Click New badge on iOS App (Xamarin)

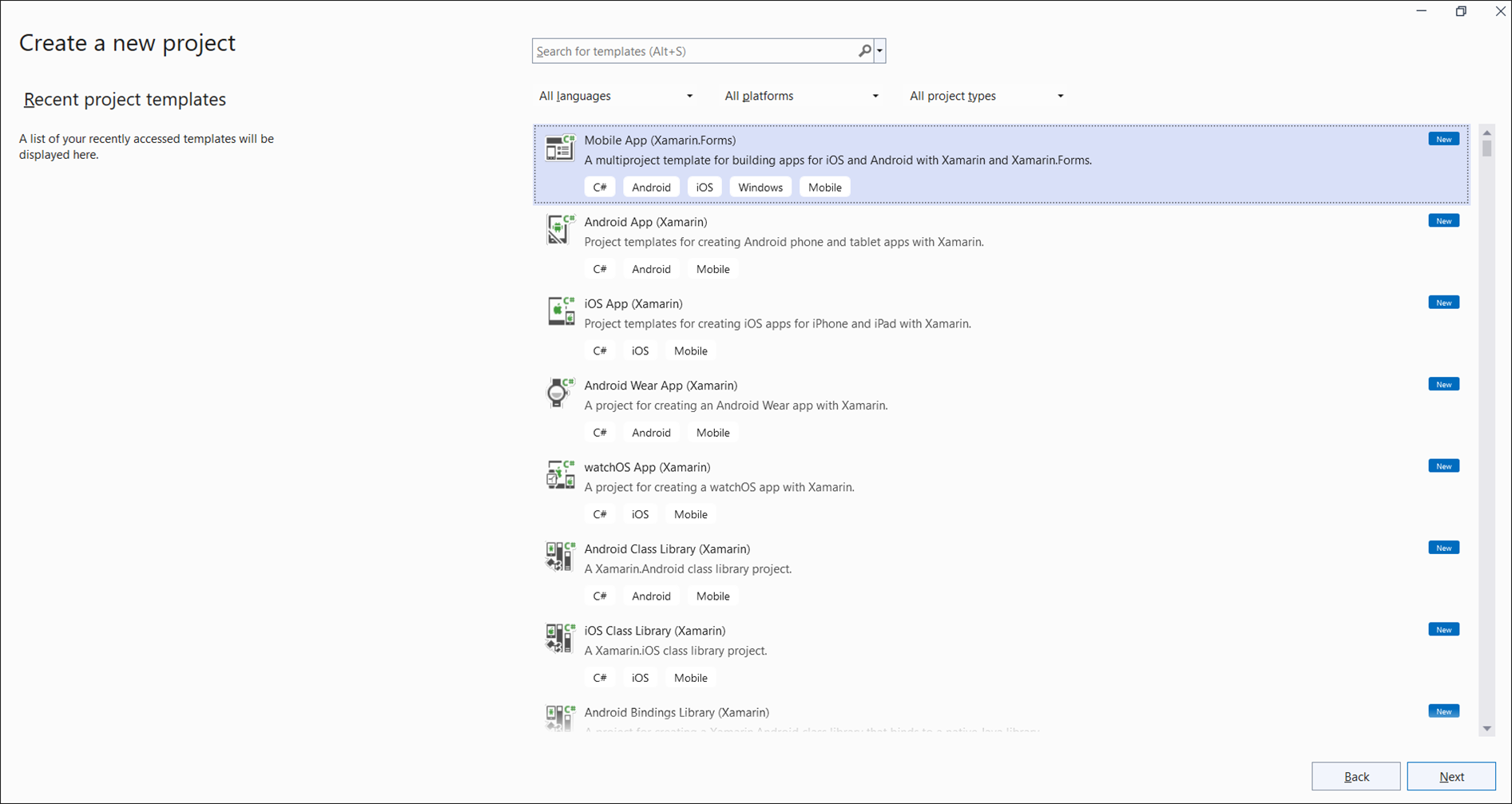pyautogui.click(x=1443, y=303)
